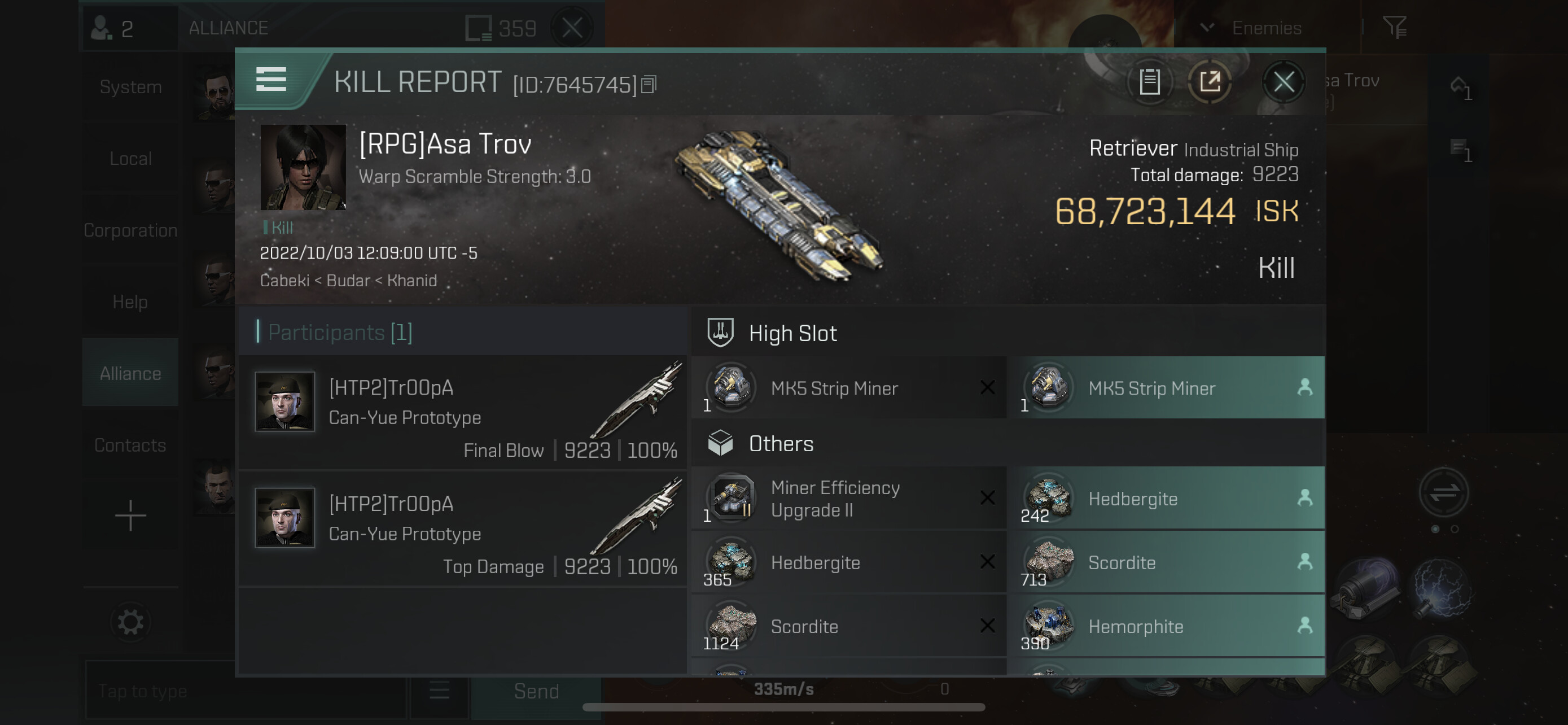Select the dropped Scordite 713 entry

point(1166,562)
